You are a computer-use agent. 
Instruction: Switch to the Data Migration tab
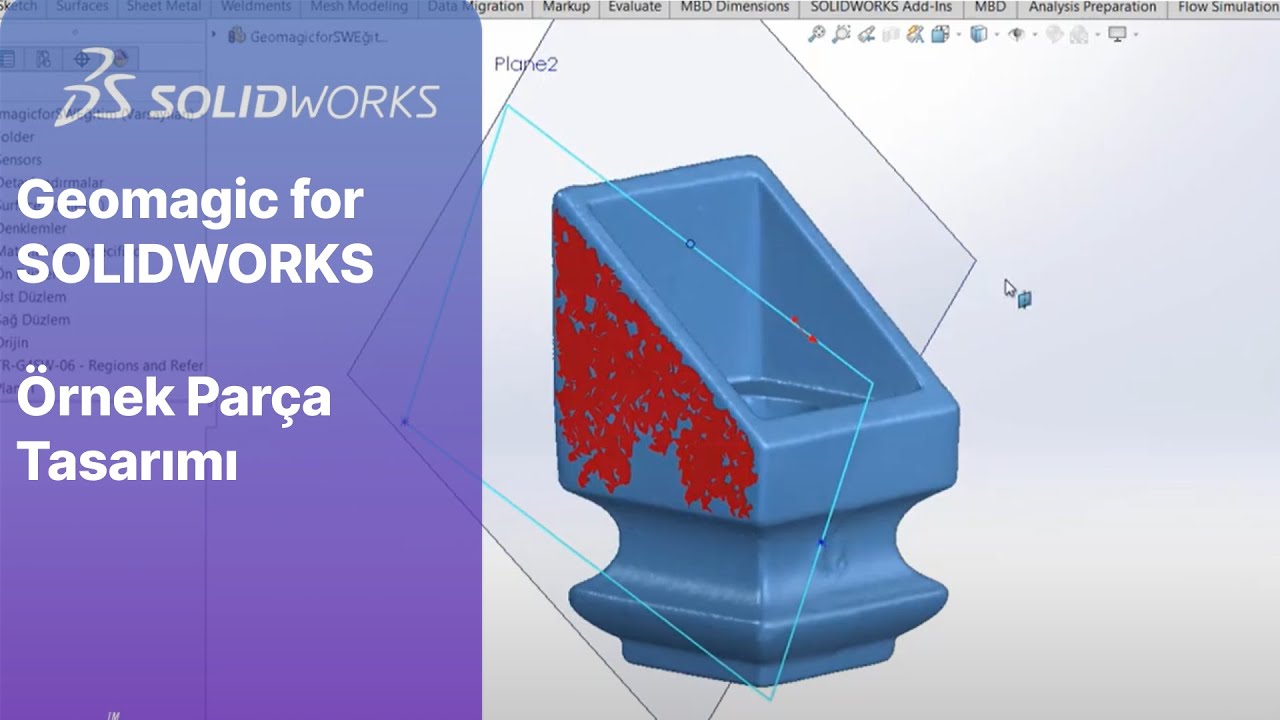475,7
